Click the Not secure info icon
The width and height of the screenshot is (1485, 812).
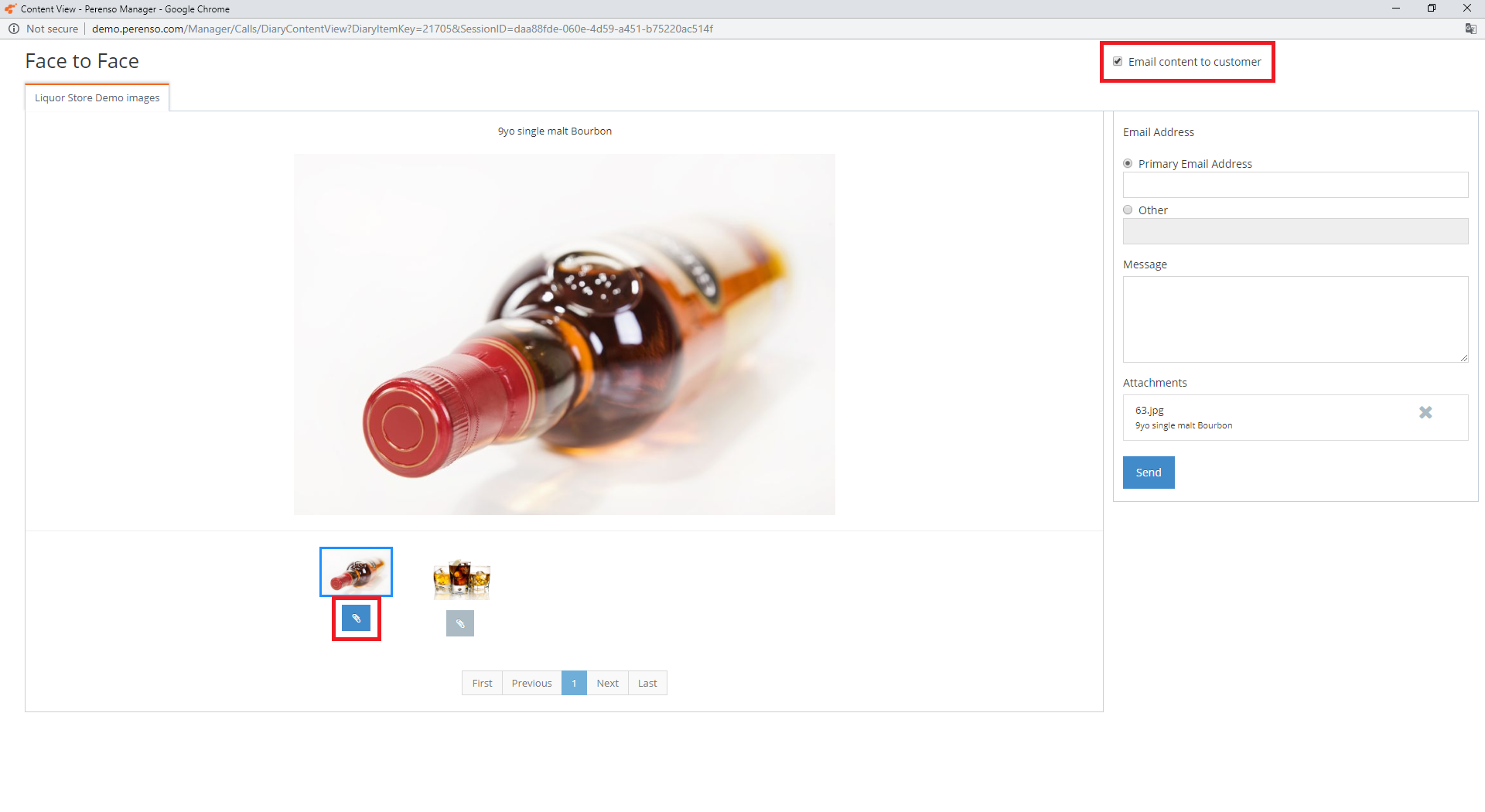14,29
